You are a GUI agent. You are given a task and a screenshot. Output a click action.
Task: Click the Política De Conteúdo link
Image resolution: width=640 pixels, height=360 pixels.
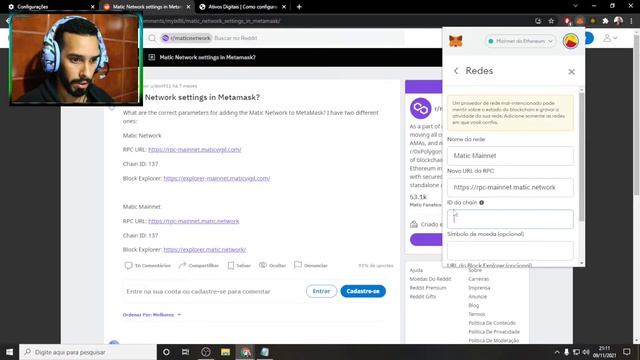[x=492, y=323]
